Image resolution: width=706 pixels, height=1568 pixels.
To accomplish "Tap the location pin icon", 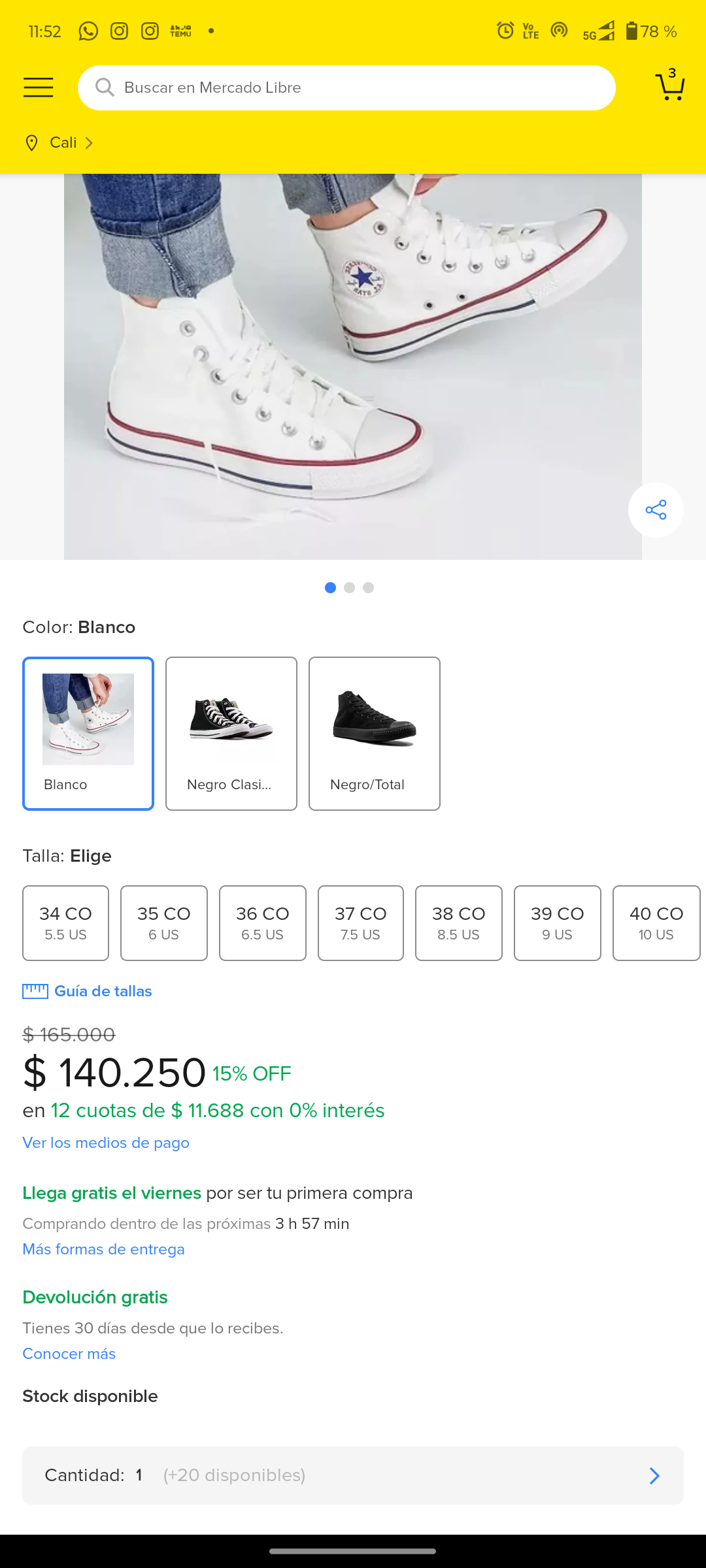I will (31, 143).
